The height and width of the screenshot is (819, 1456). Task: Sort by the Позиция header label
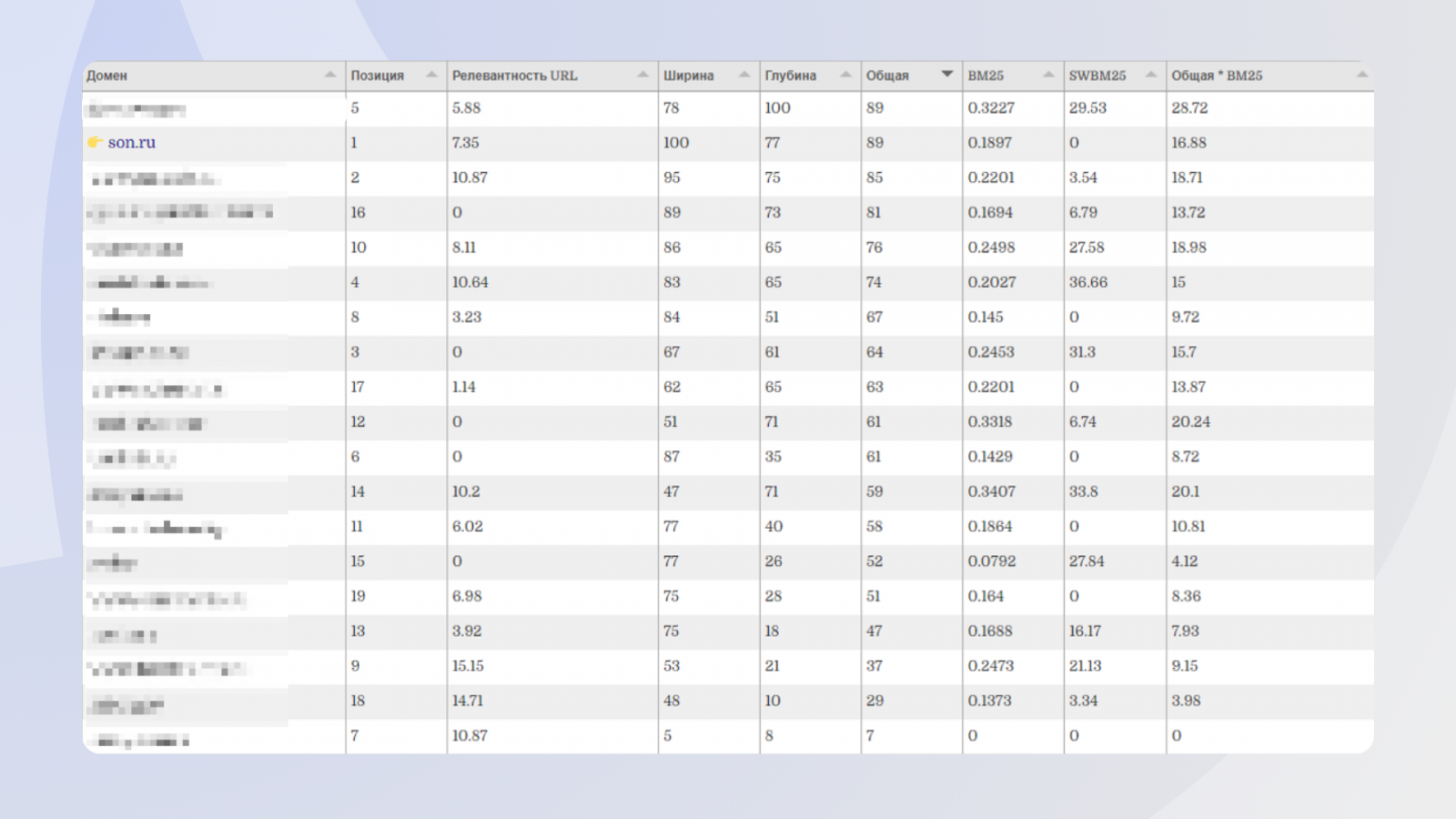point(378,76)
